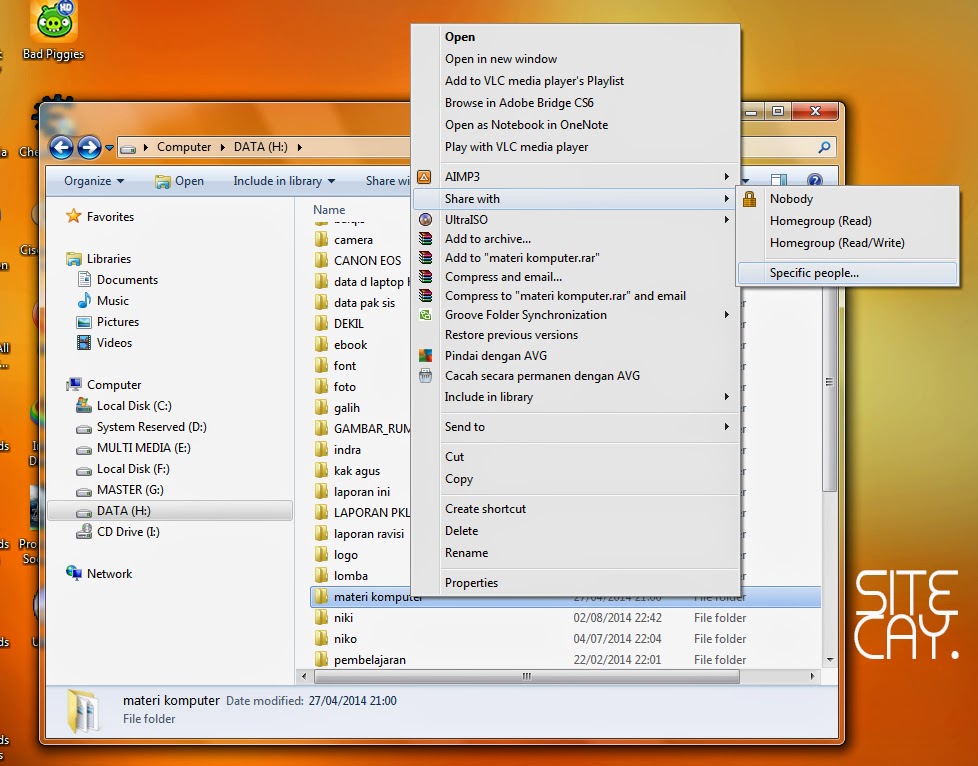The image size is (978, 766).
Task: Select DATA (H:) in navigation pane
Action: [170, 511]
